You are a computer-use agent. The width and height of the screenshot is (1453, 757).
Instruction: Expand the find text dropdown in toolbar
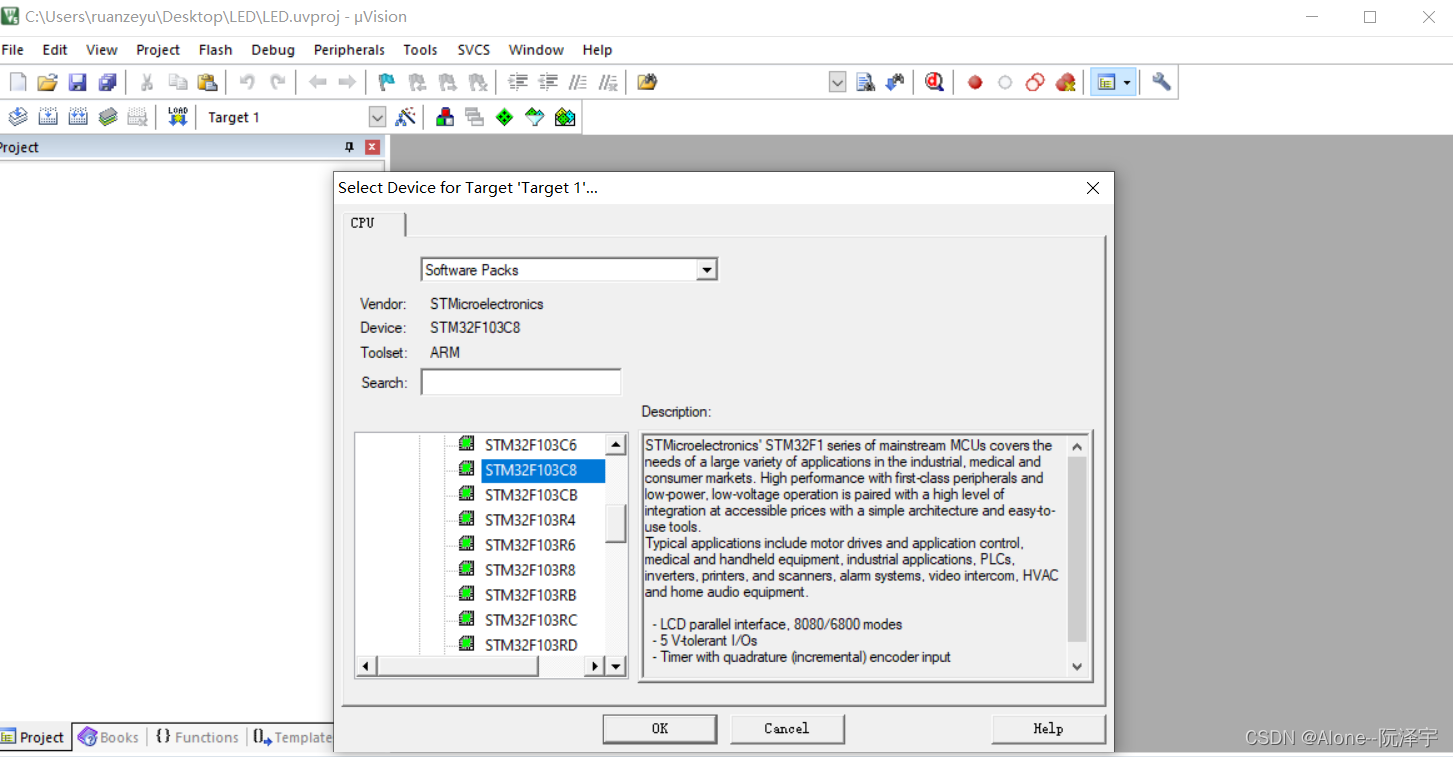coord(838,82)
